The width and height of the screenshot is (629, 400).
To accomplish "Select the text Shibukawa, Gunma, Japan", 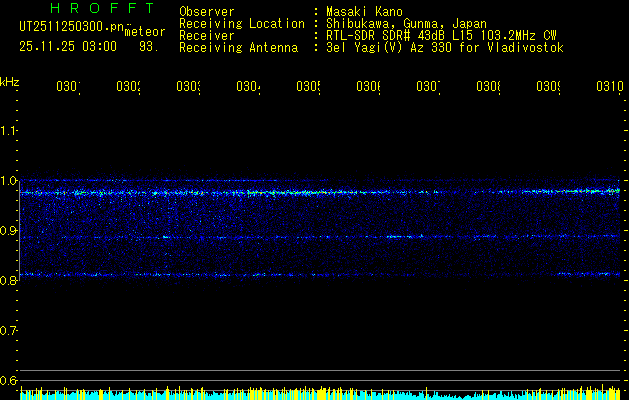I will [x=406, y=24].
